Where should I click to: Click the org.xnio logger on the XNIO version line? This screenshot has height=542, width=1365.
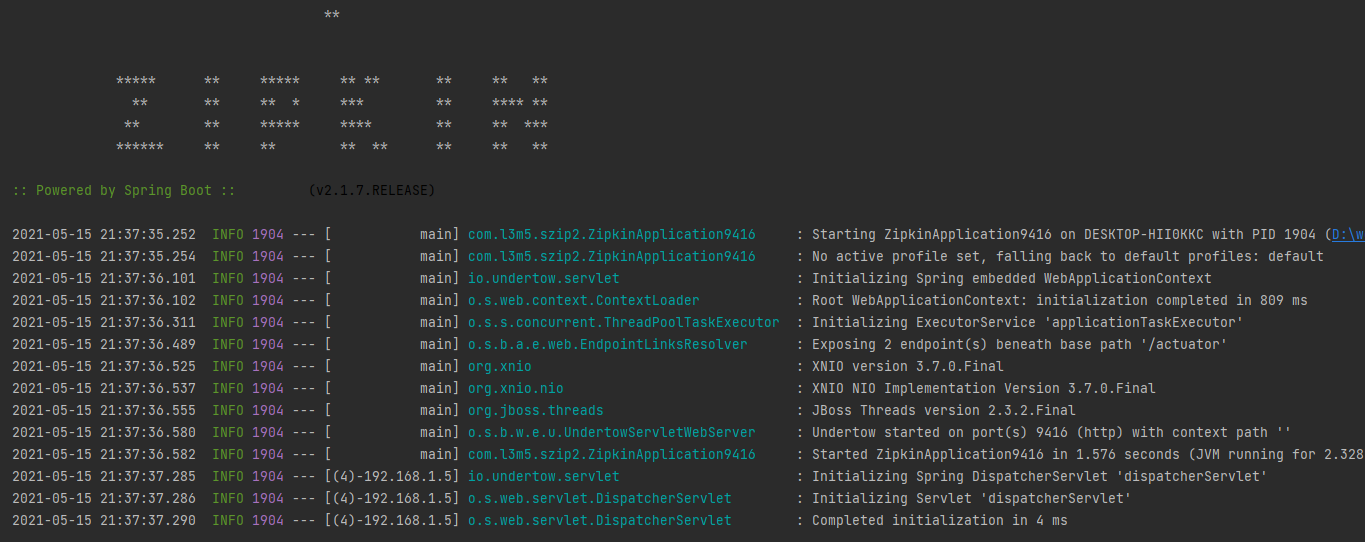(499, 367)
